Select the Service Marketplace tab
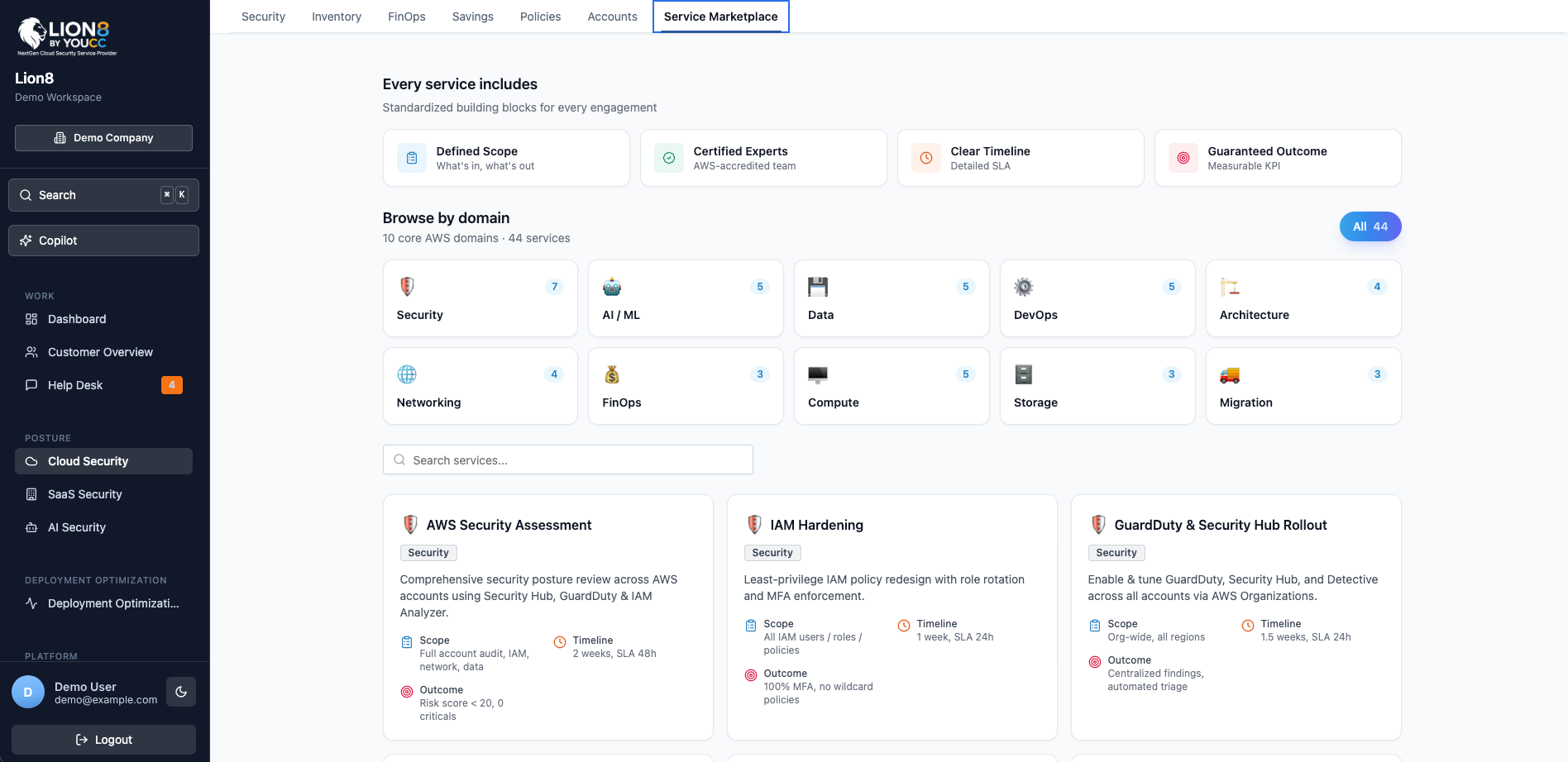 tap(721, 17)
